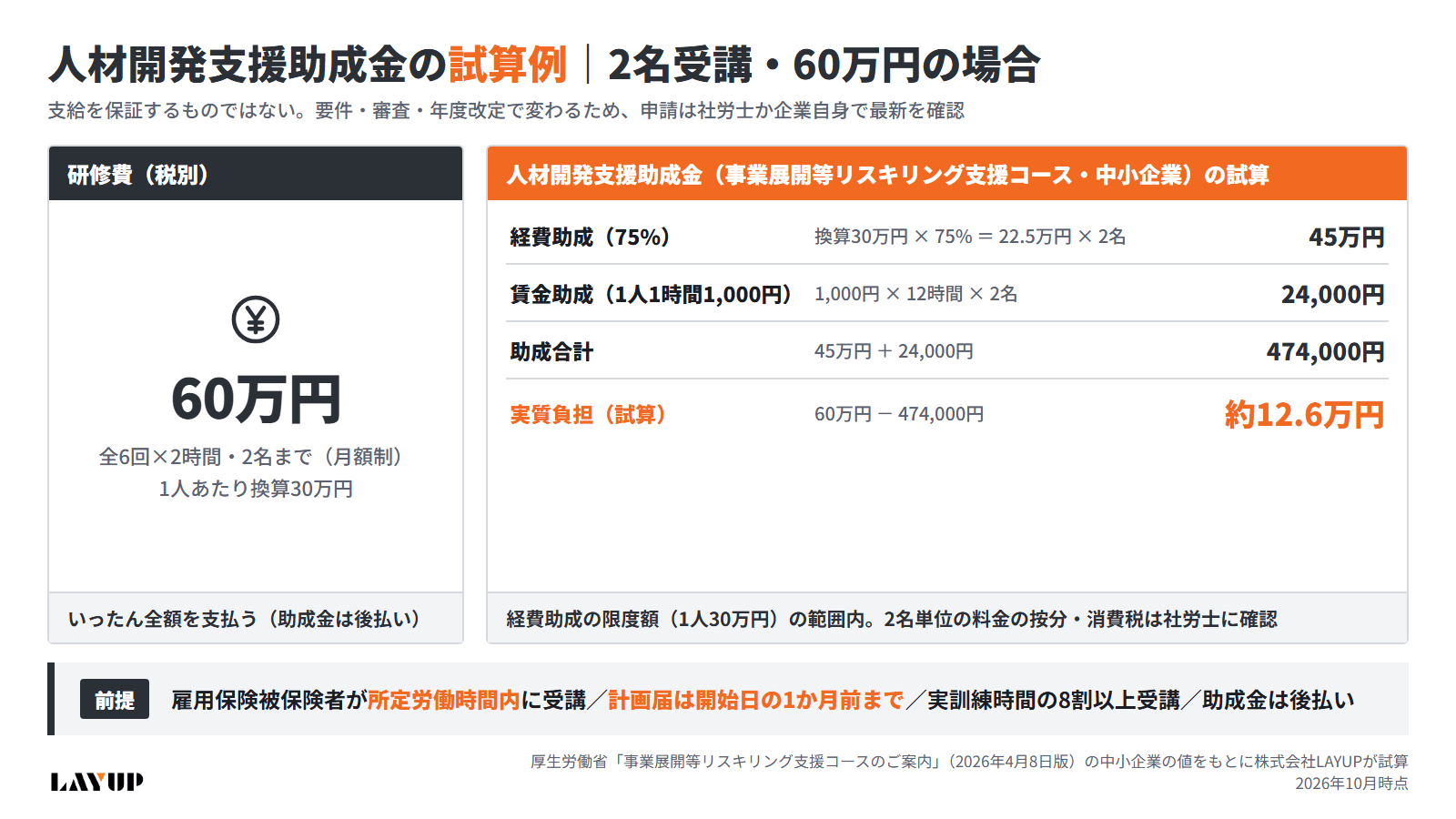
Task: Select the row label 助成合計
Action: coord(551,351)
